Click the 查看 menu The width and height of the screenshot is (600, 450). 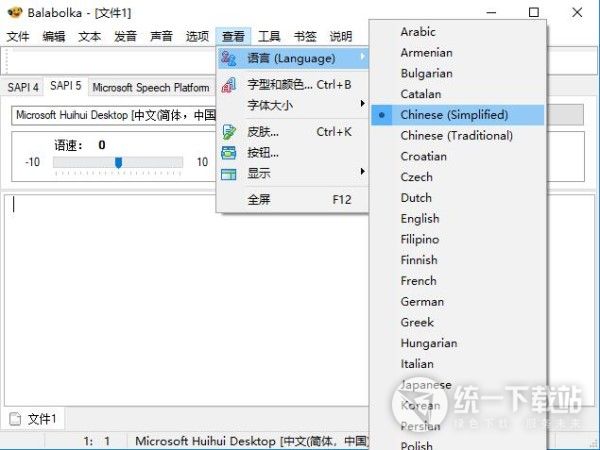233,36
